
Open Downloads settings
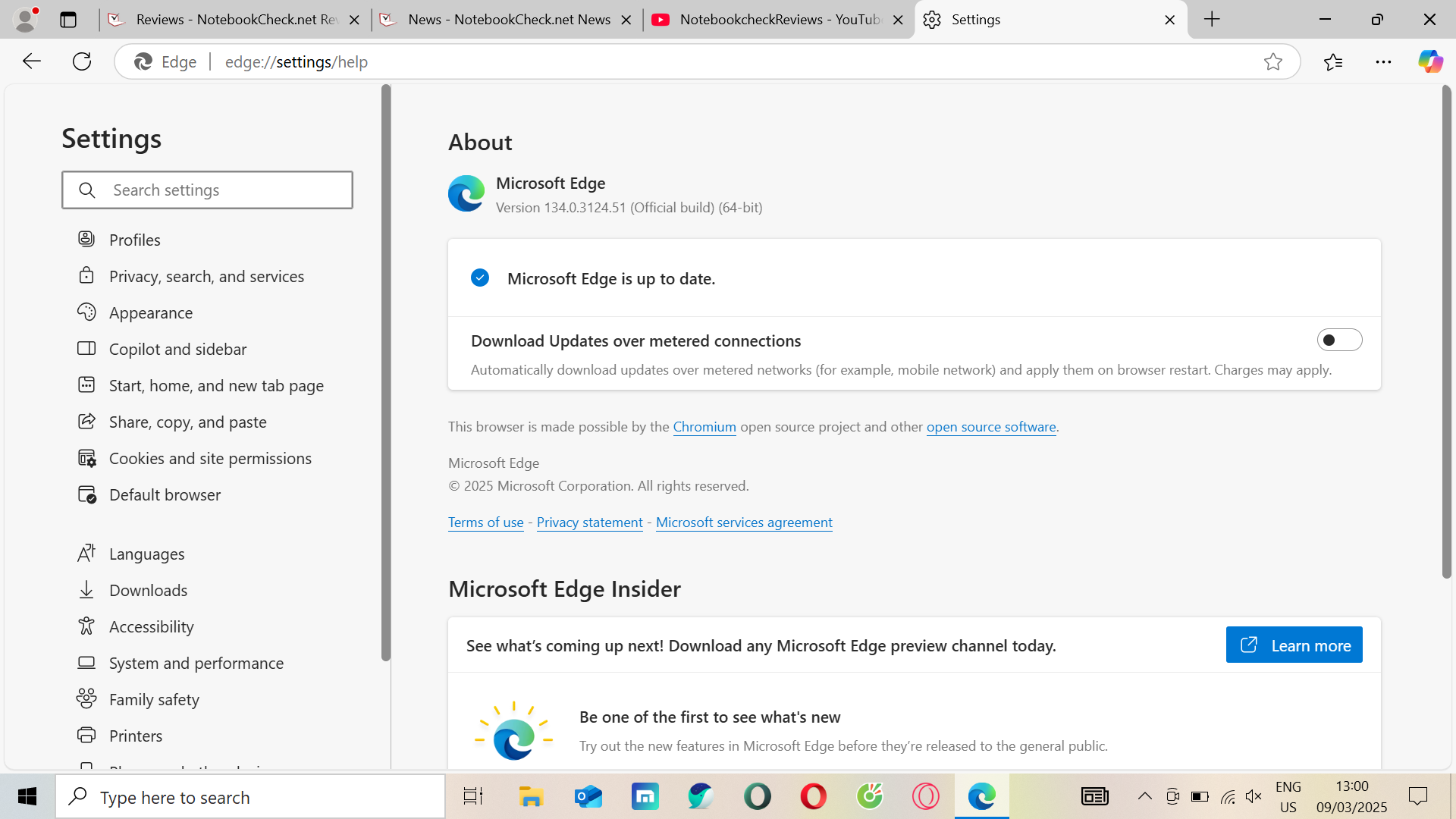click(148, 590)
